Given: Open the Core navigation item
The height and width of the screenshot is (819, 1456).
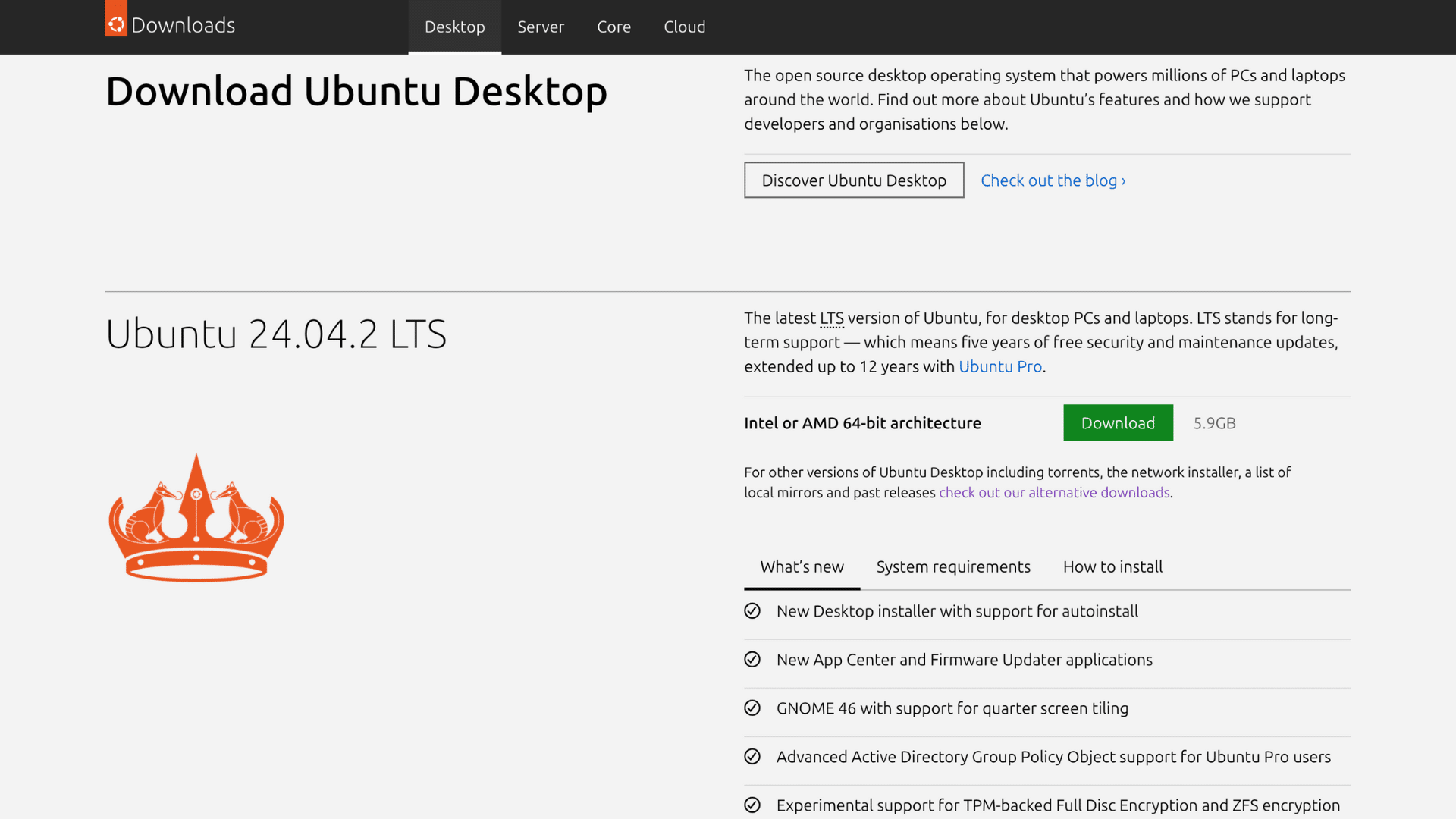Looking at the screenshot, I should [x=613, y=27].
